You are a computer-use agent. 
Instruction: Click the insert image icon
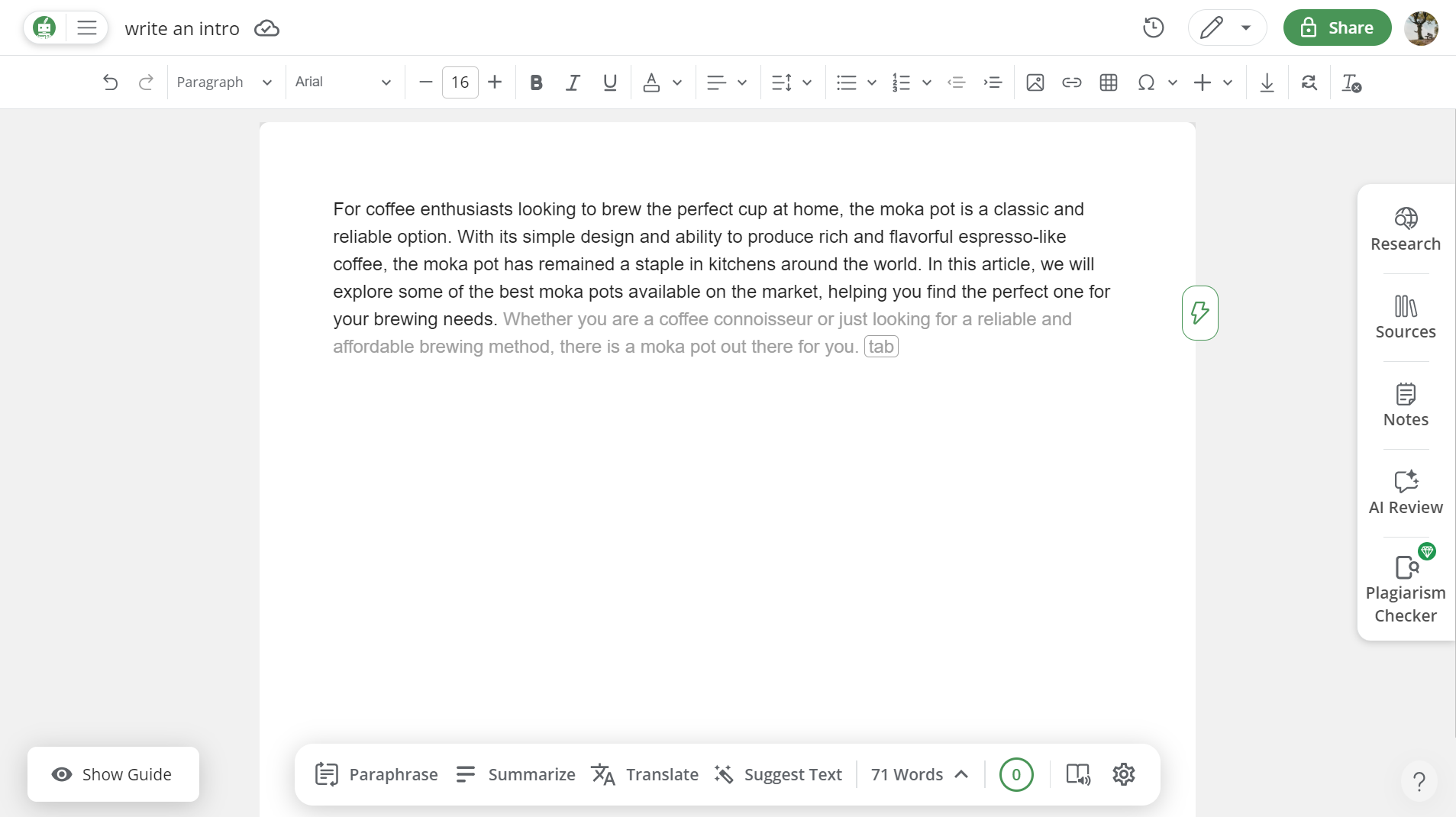click(x=1035, y=82)
